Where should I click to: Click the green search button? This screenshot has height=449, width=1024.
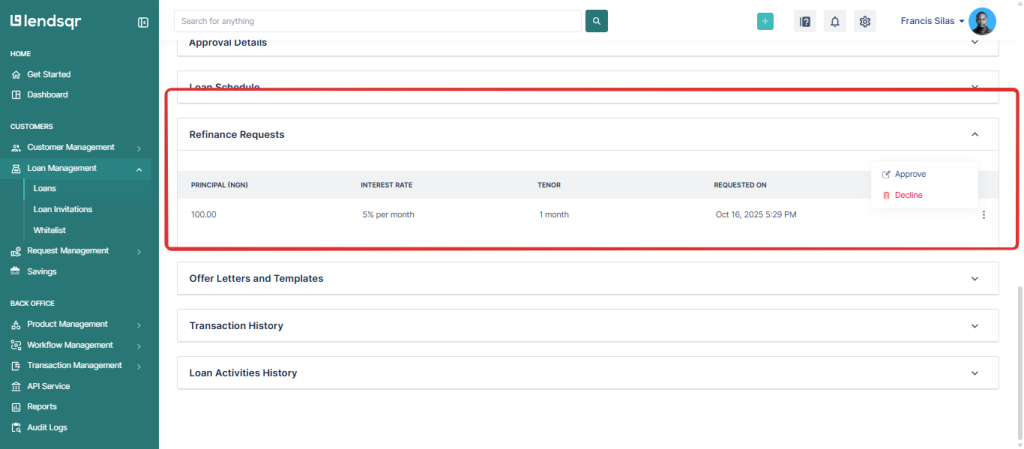596,21
